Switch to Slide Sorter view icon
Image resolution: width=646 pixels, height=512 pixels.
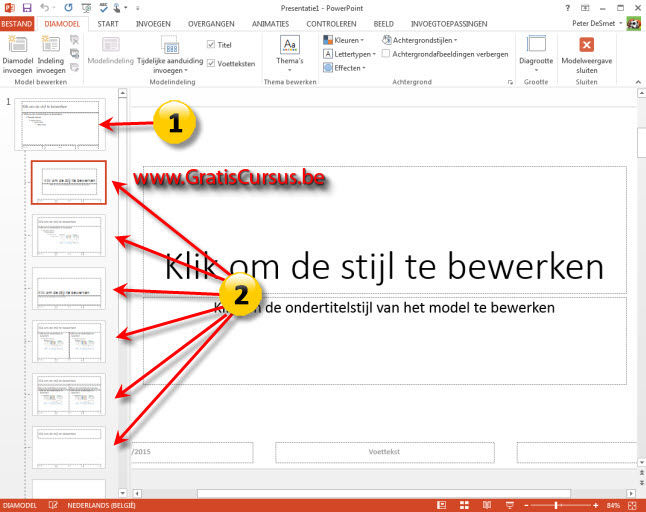[x=464, y=505]
